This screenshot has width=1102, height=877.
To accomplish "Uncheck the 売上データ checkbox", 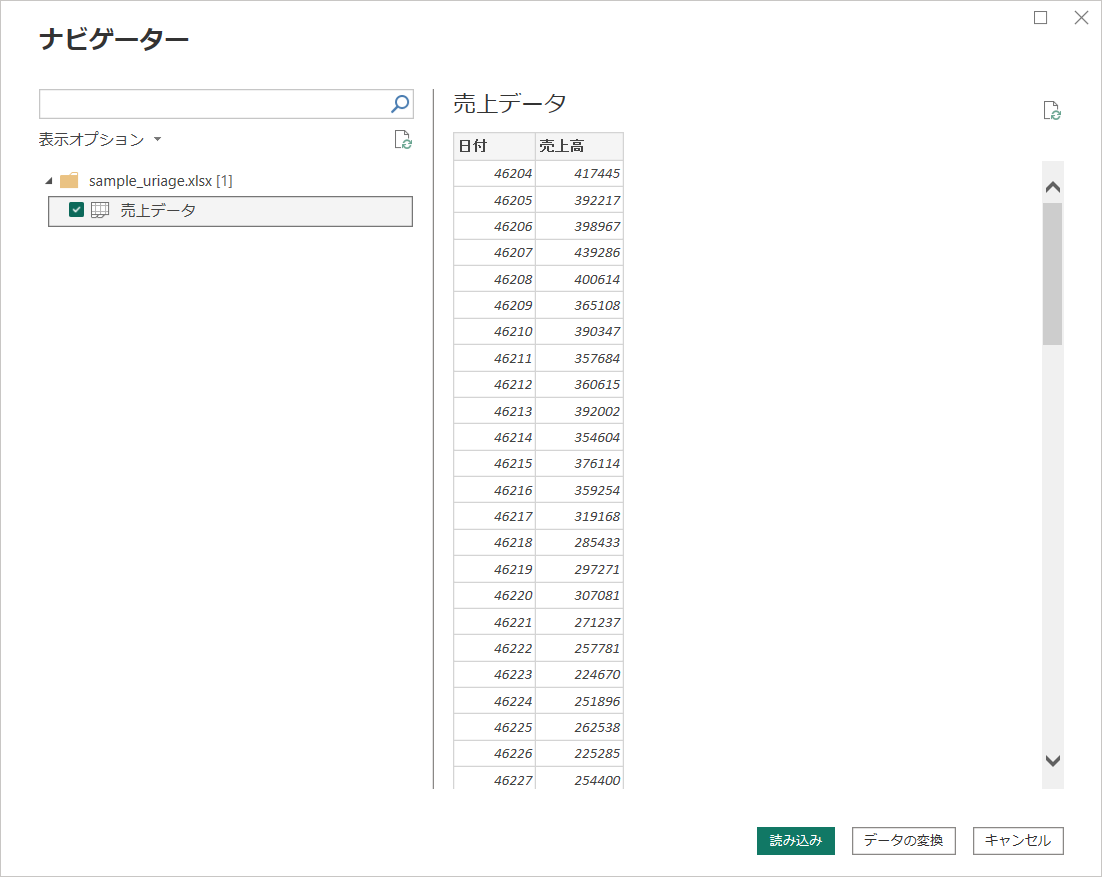I will (x=77, y=209).
